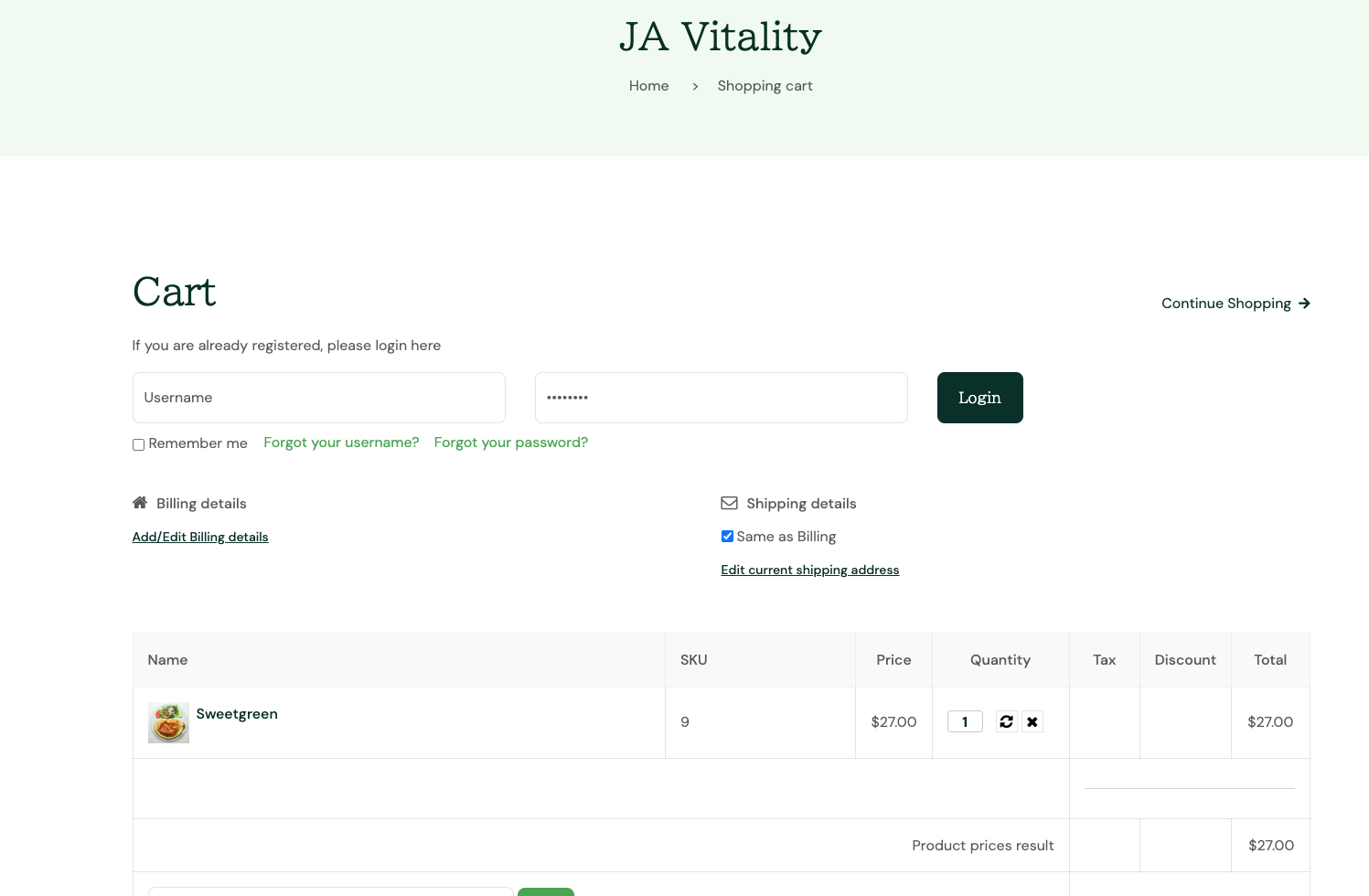Screen dimensions: 1369x896
Task: Click the Billing details home icon
Action: coord(140,503)
